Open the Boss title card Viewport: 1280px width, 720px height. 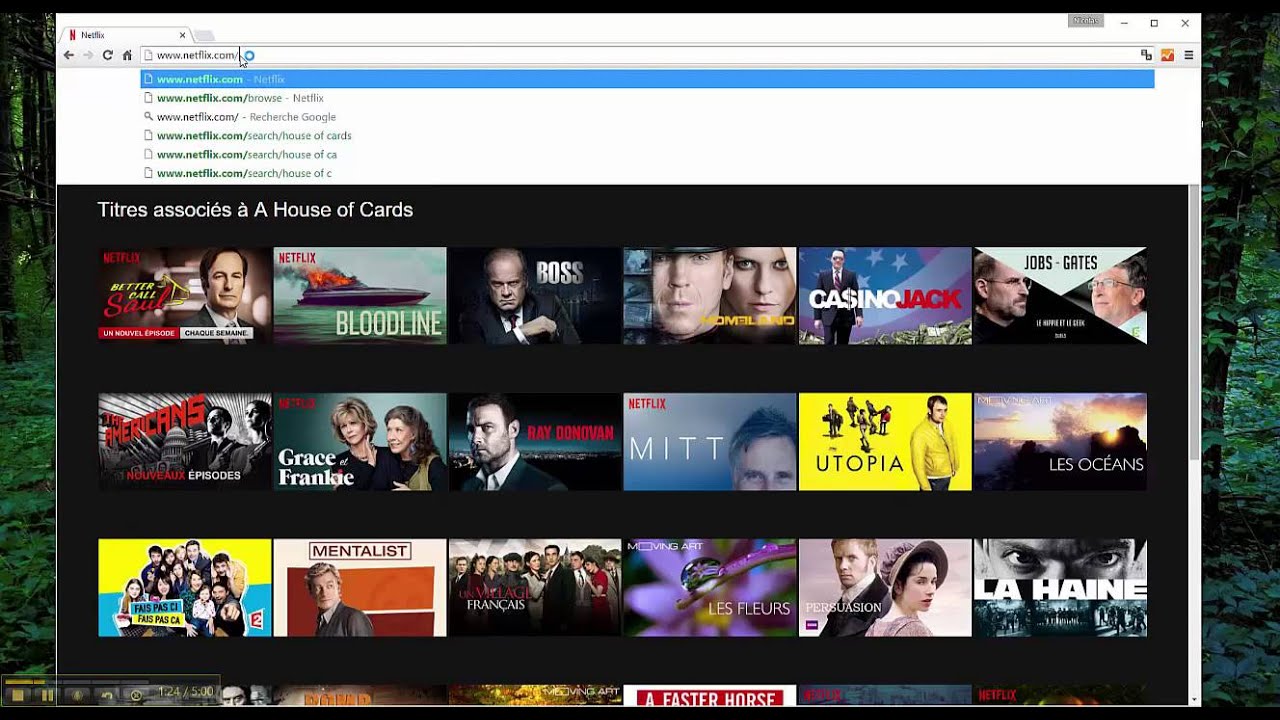[x=535, y=296]
